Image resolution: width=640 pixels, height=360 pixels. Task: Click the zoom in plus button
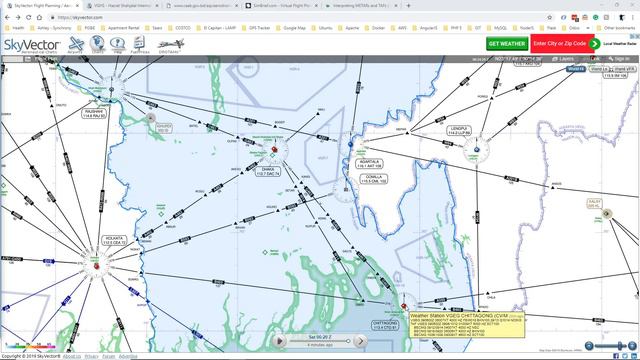632,346
